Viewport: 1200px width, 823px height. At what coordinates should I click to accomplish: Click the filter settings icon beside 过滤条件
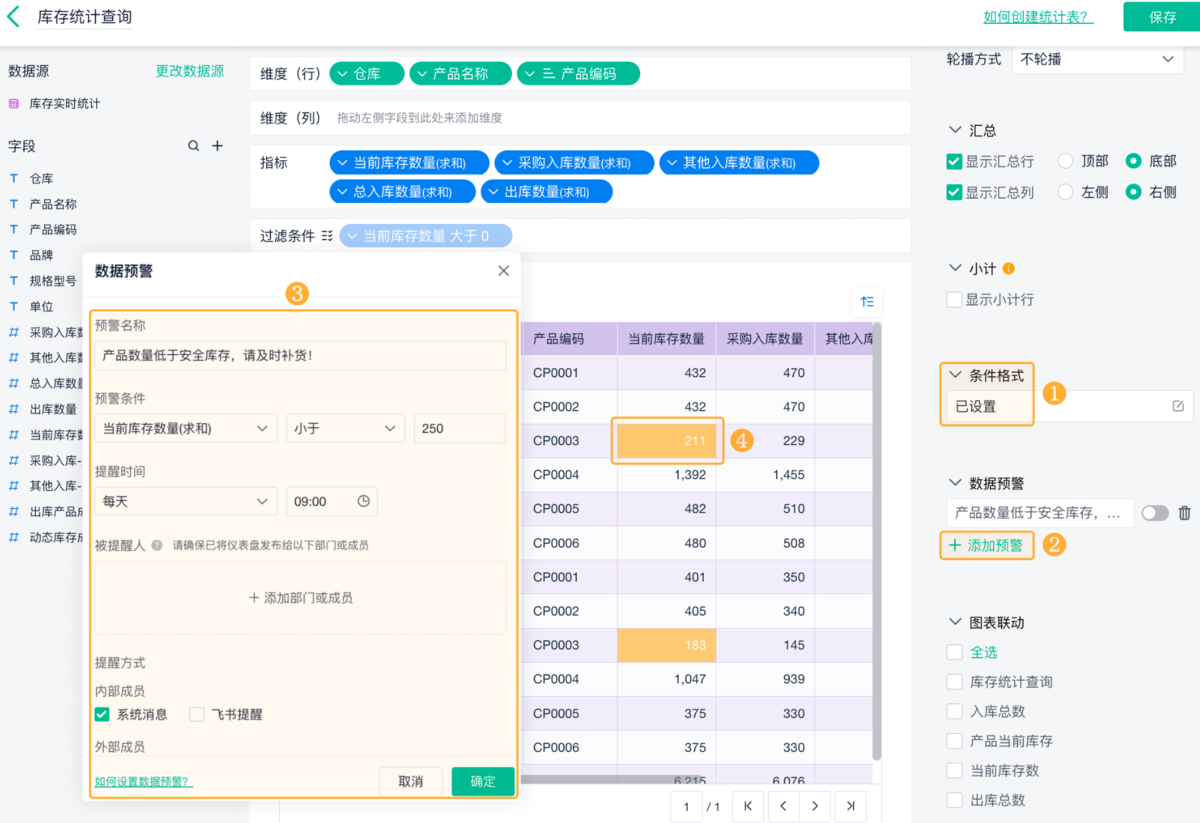[x=326, y=236]
